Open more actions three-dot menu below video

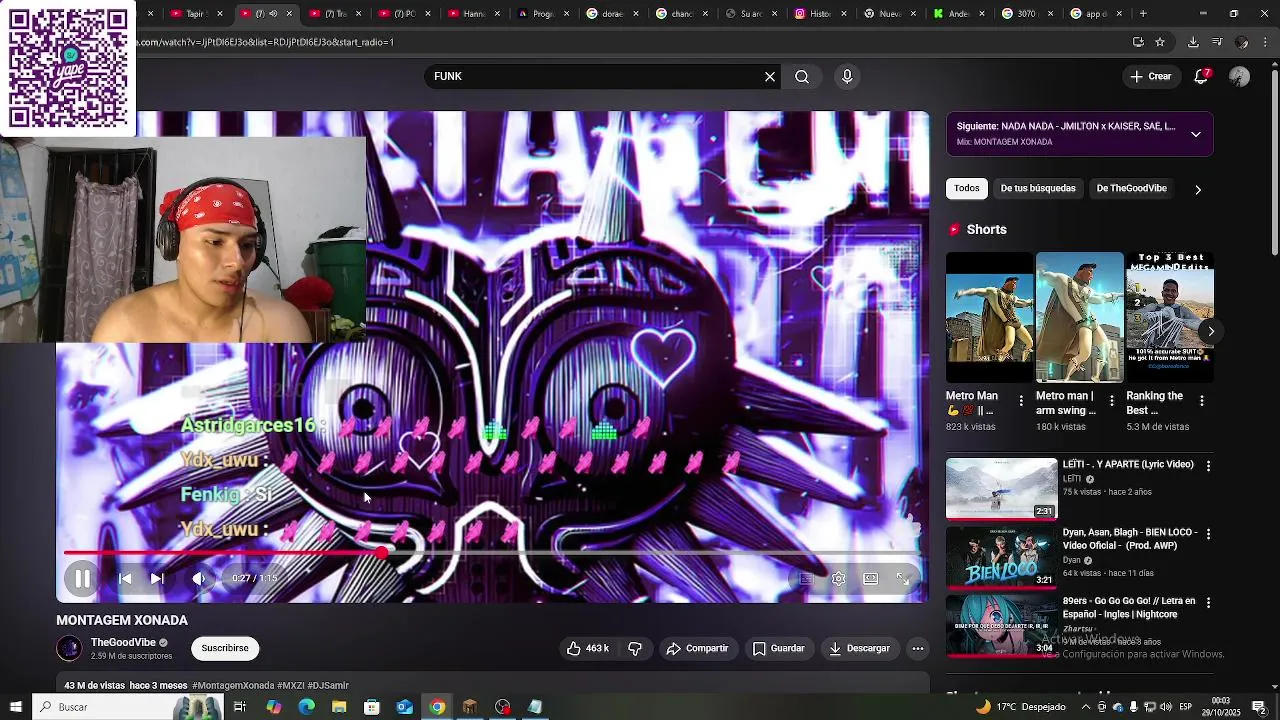[x=918, y=648]
